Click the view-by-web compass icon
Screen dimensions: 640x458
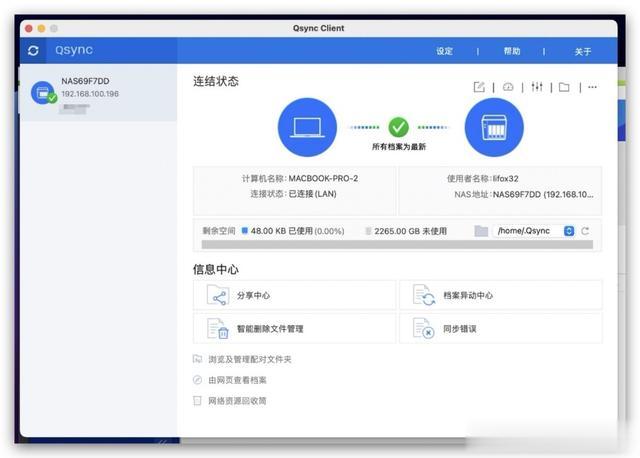click(197, 380)
